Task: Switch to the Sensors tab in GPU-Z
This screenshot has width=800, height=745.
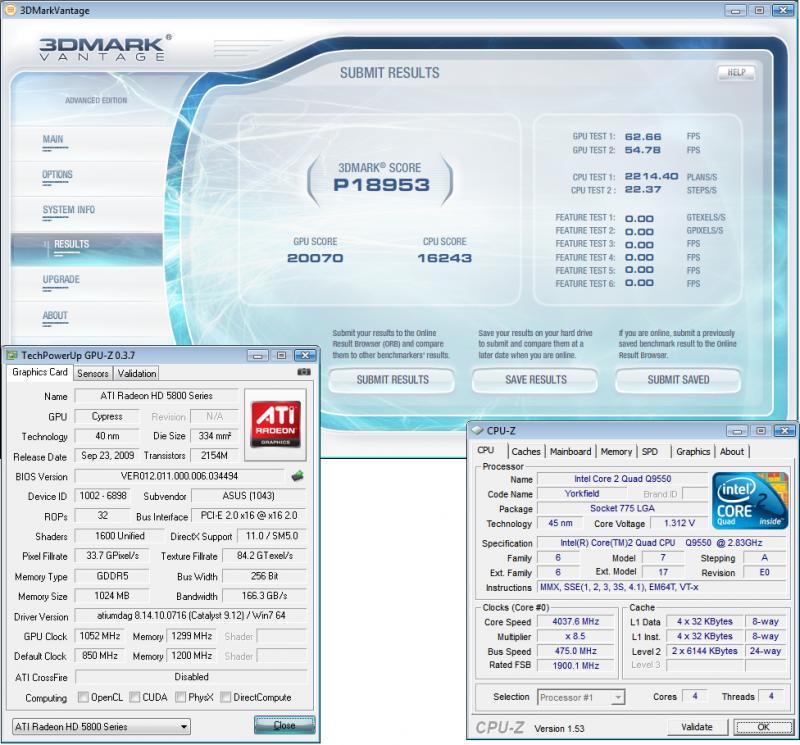Action: (x=93, y=373)
